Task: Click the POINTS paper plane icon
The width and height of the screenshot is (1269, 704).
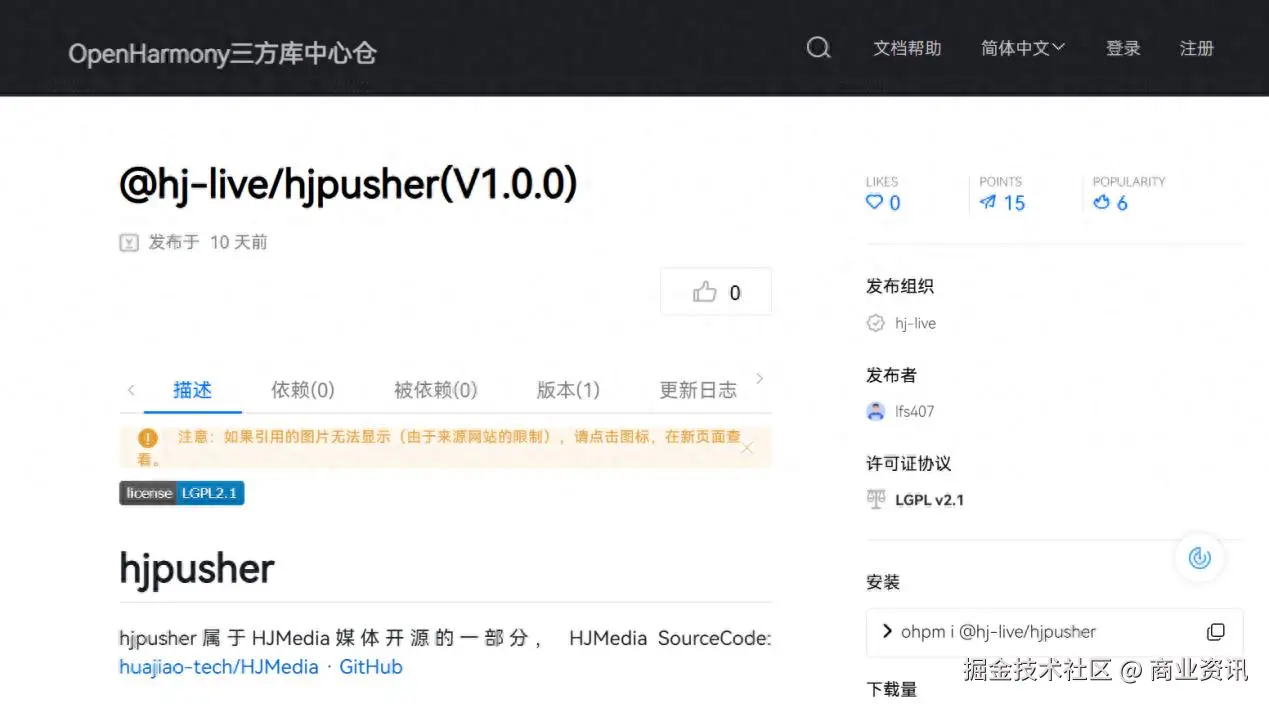Action: 988,202
